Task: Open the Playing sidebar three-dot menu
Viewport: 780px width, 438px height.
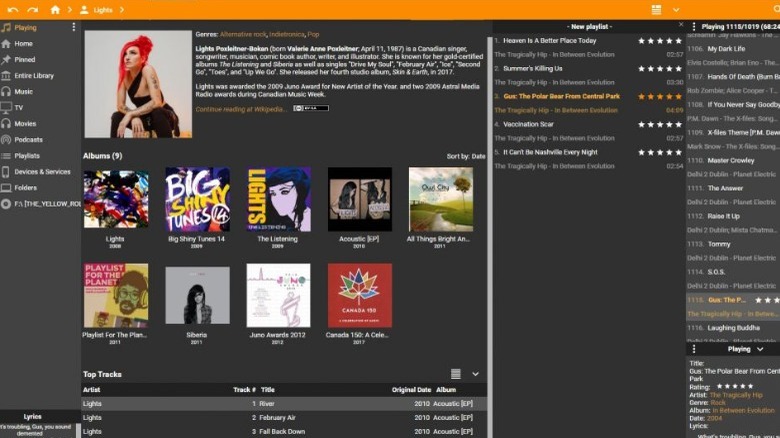Action: [x=73, y=27]
